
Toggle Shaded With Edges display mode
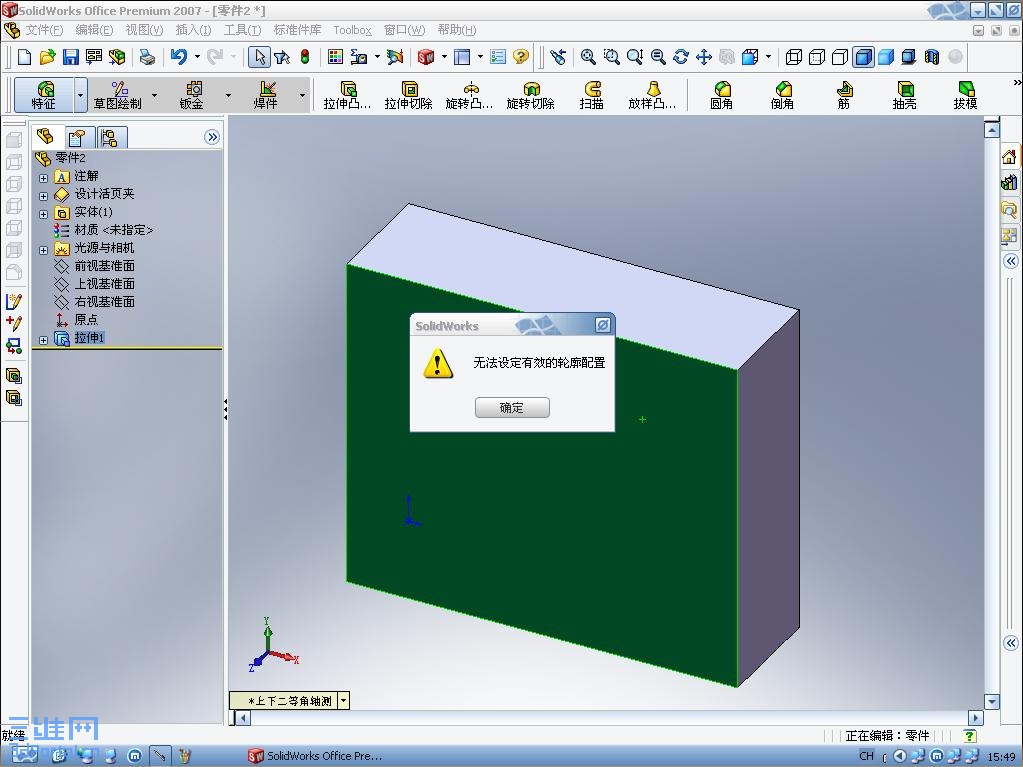click(x=863, y=57)
